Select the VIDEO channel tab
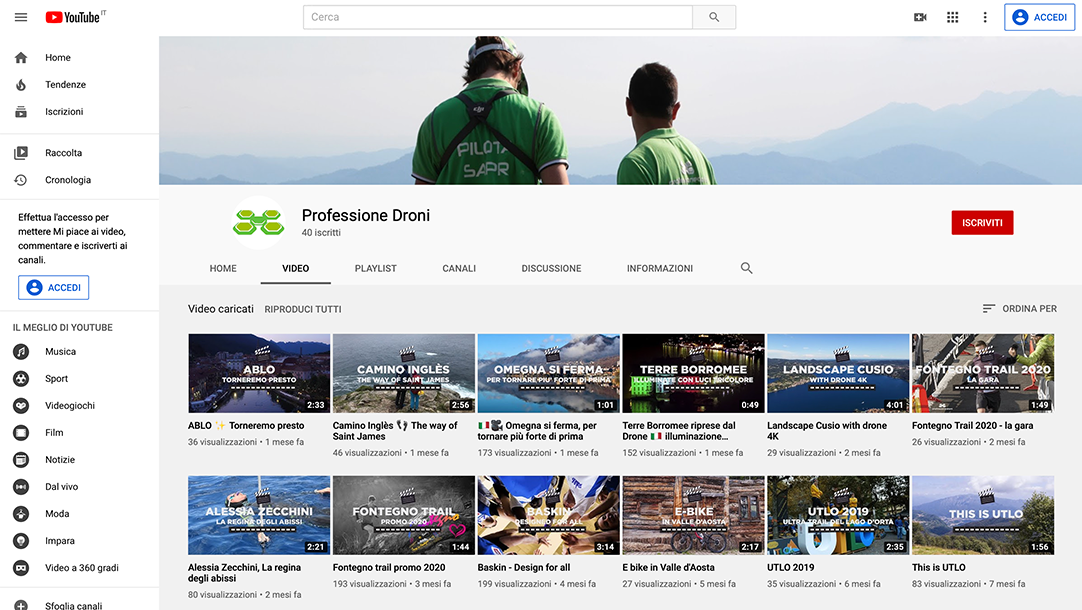Screen dimensions: 1082x610 295,268
